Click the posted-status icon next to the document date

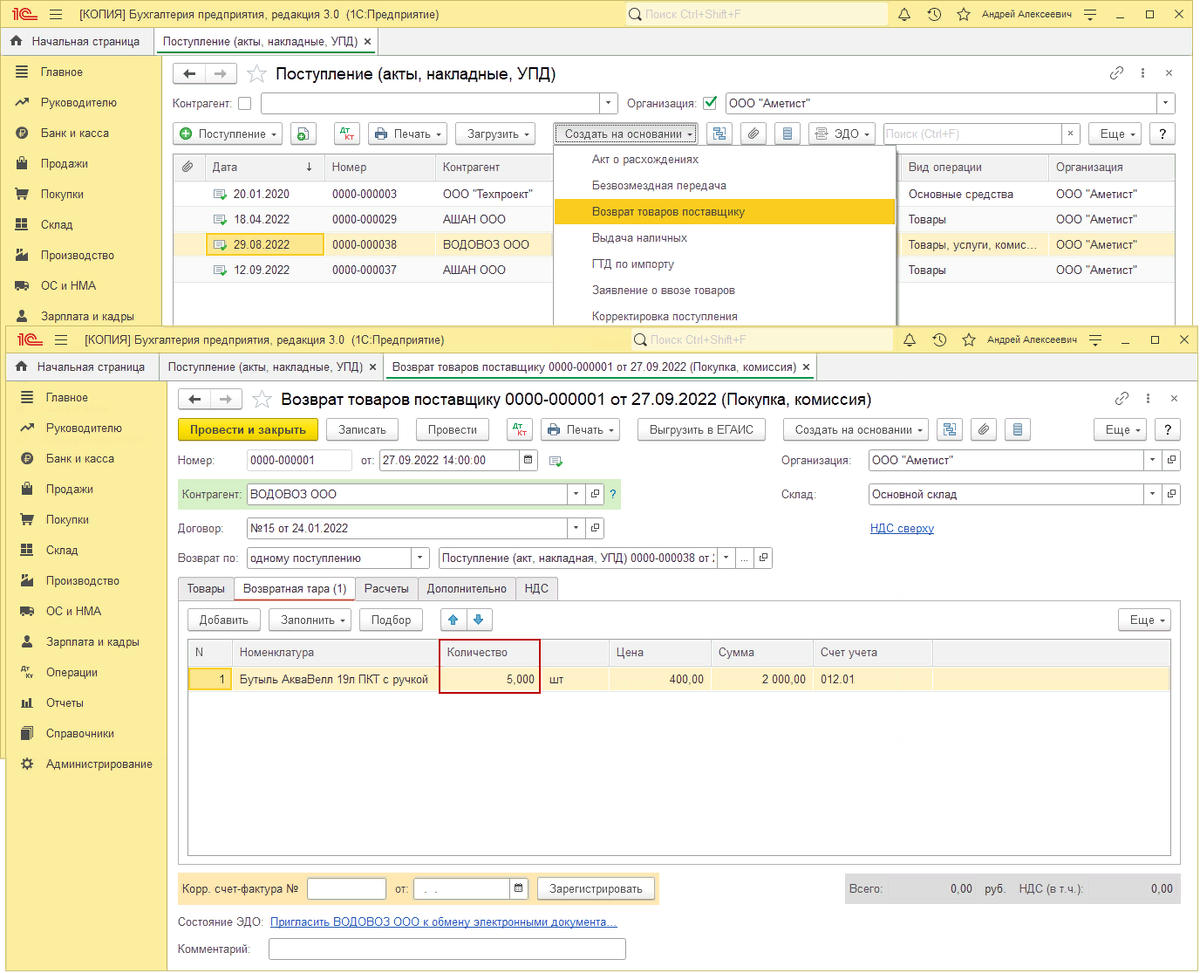pos(556,461)
